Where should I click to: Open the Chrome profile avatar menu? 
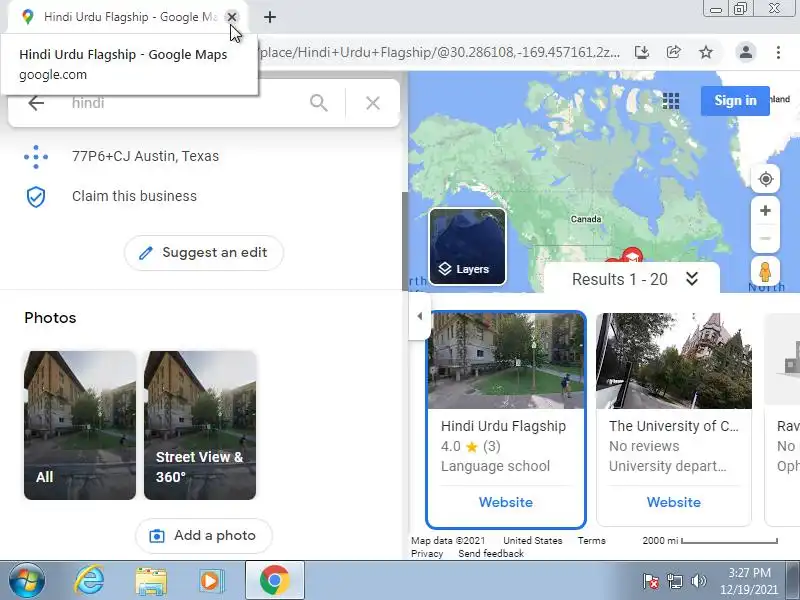click(x=745, y=52)
